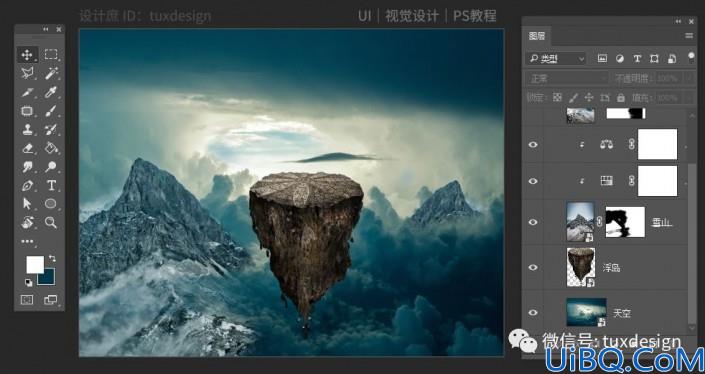705x374 pixels.
Task: Select the Eraser tool
Action: click(x=27, y=148)
